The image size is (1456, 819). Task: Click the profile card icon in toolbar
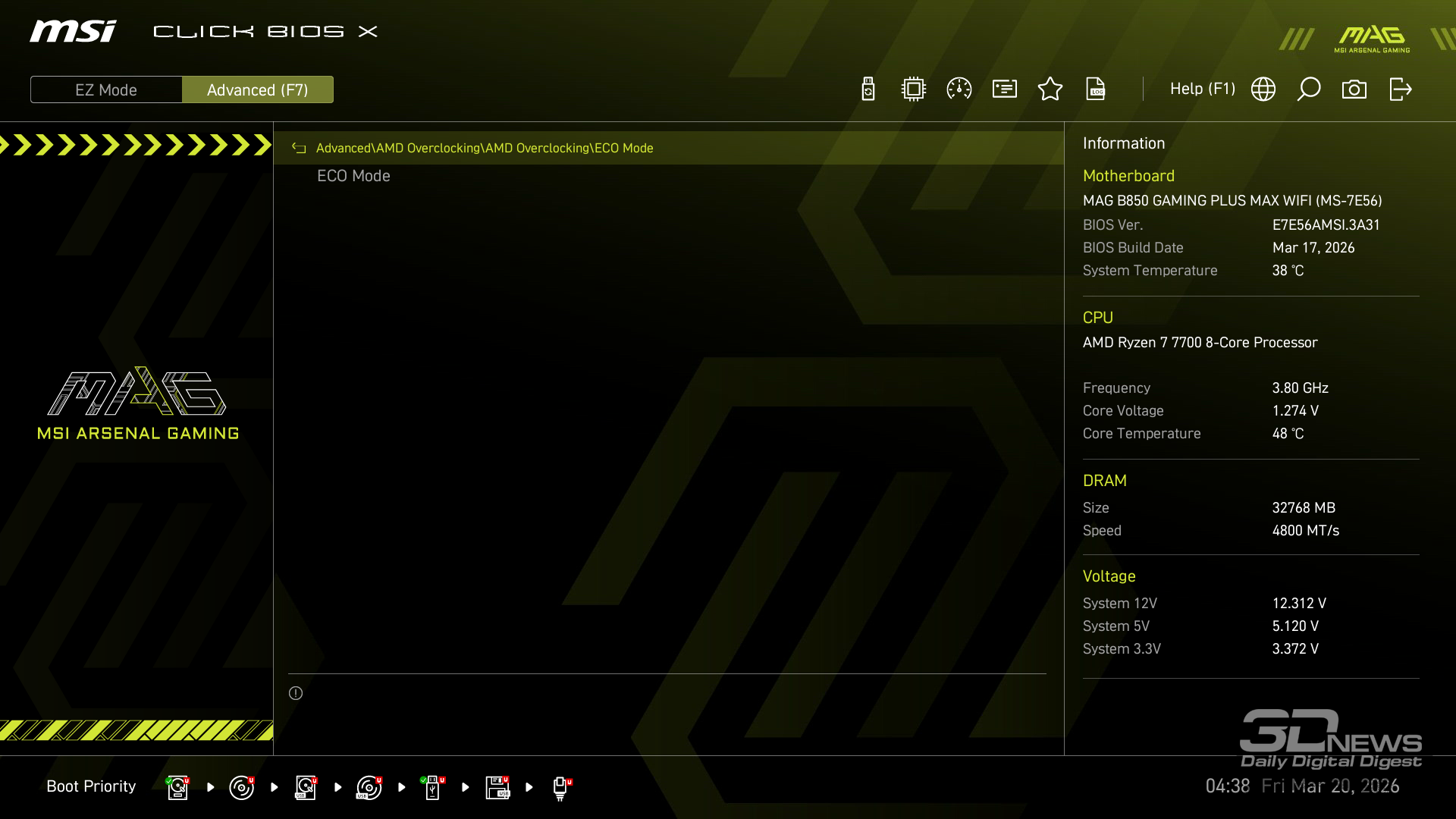[1005, 89]
